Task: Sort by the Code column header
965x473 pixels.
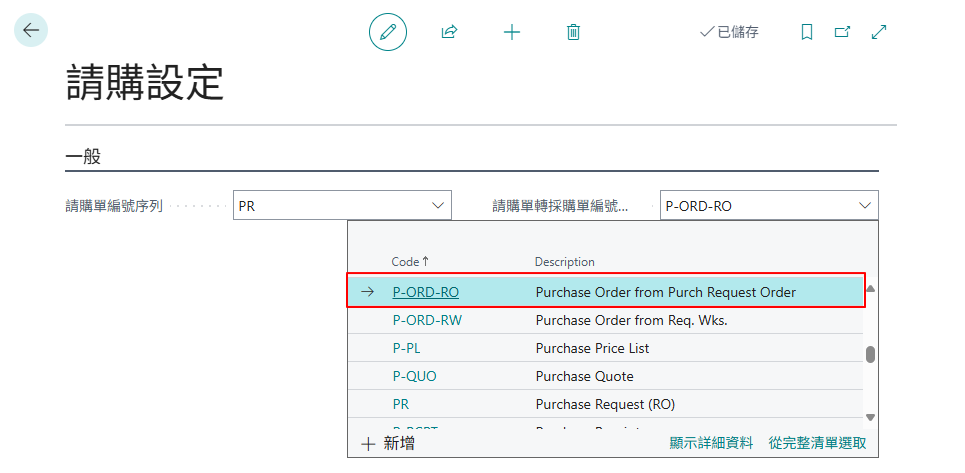Action: pos(410,261)
